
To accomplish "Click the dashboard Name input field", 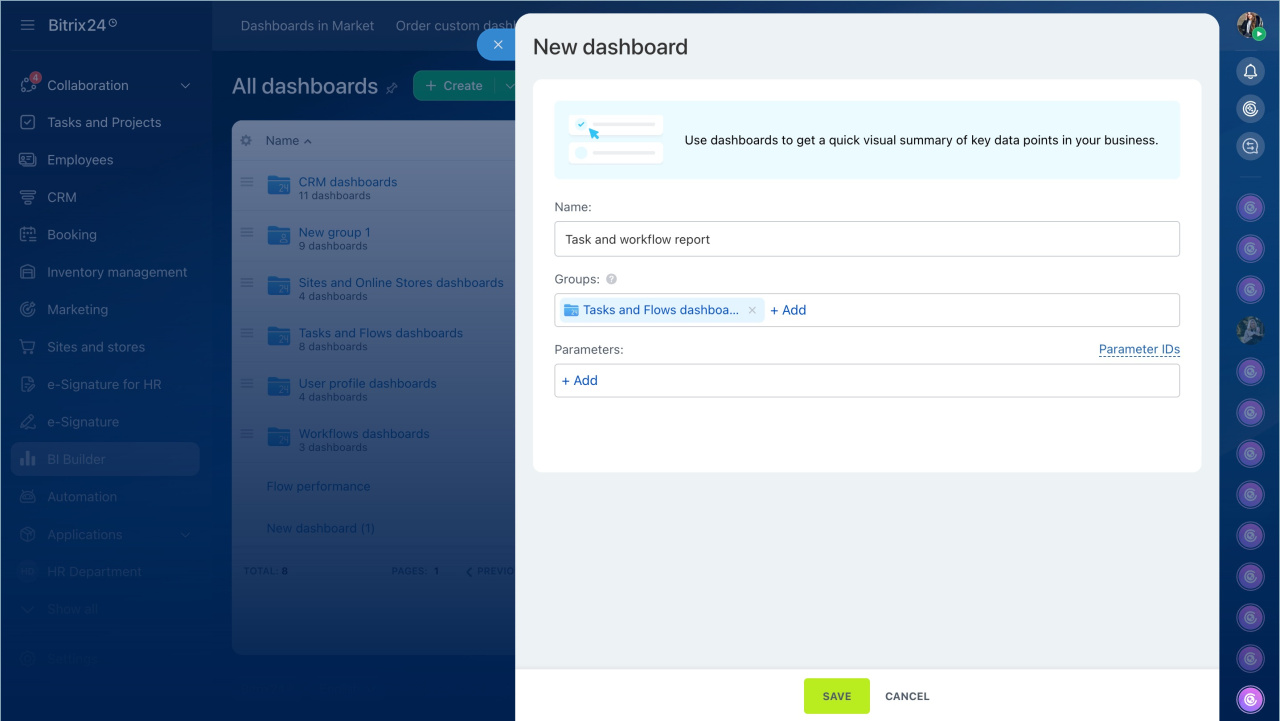I will pyautogui.click(x=866, y=239).
